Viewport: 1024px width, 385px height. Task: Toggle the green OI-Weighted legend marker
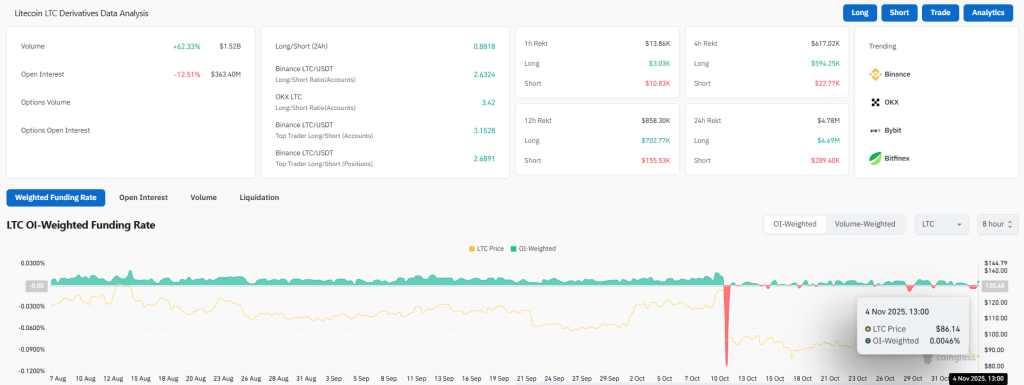pyautogui.click(x=513, y=249)
